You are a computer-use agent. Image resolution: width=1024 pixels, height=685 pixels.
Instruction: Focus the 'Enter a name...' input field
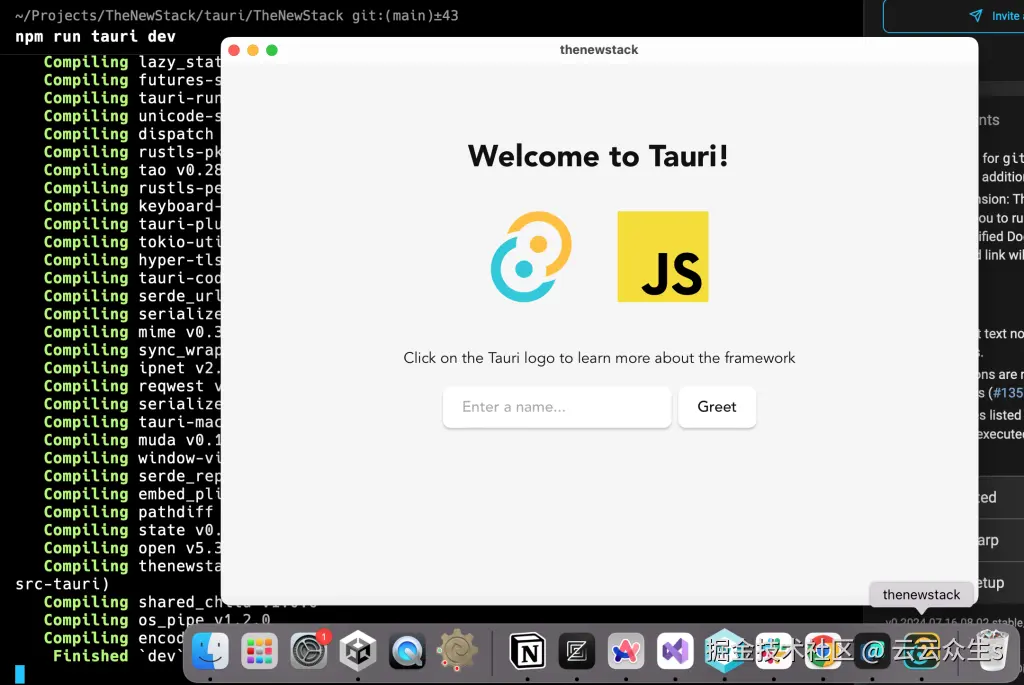556,407
